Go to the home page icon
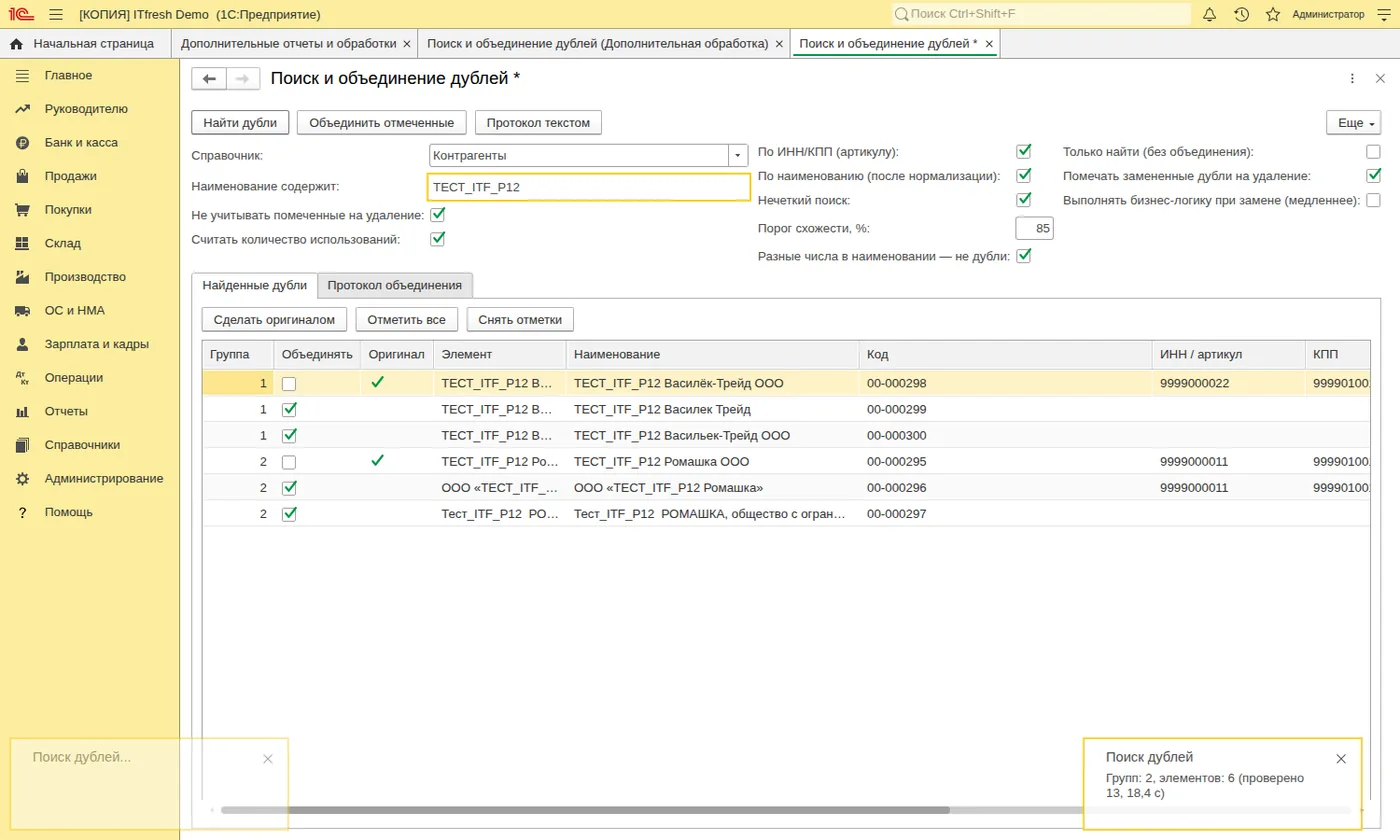 pos(16,44)
